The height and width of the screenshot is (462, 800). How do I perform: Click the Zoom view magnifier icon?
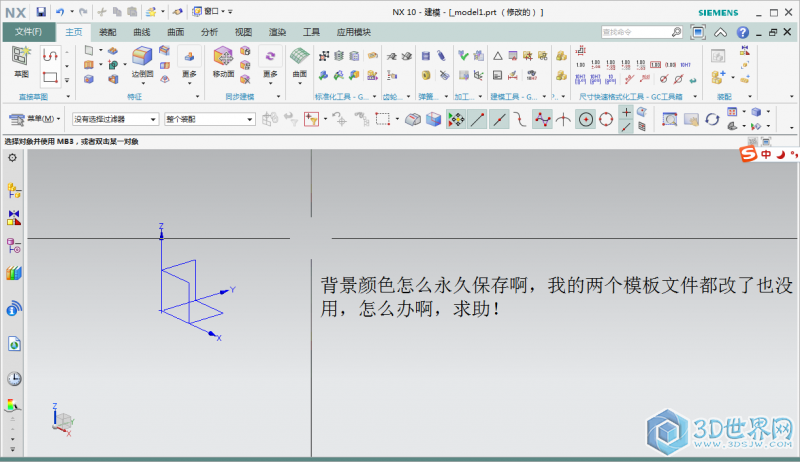[x=669, y=119]
